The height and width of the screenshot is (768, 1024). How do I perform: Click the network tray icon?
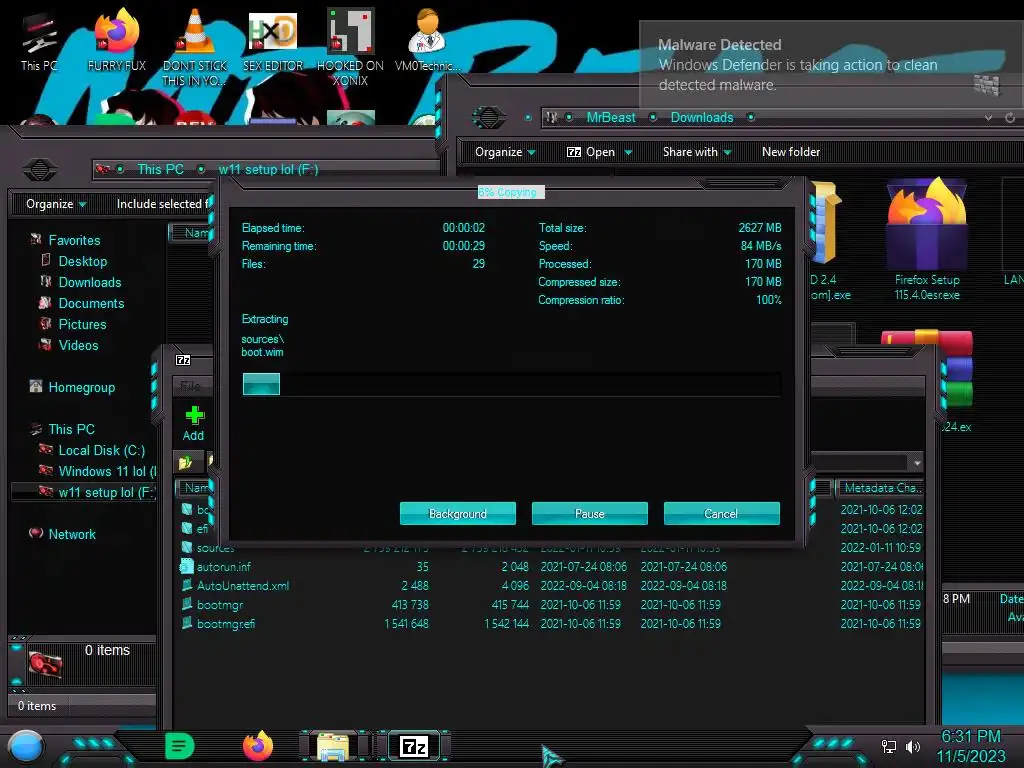pos(888,746)
